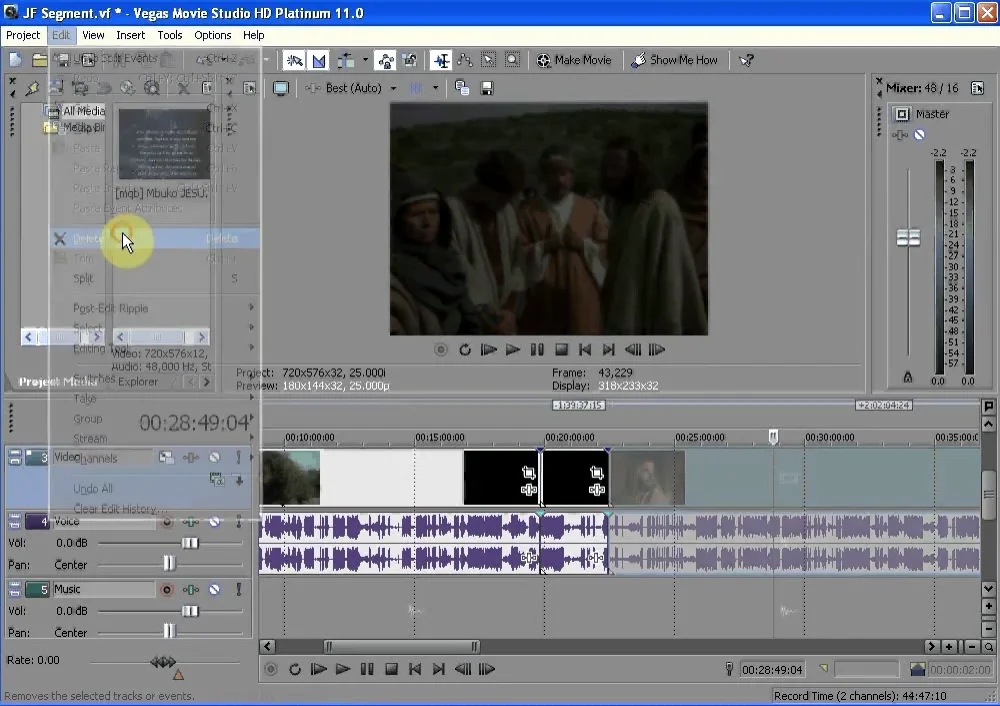Open the View menu

[x=93, y=35]
